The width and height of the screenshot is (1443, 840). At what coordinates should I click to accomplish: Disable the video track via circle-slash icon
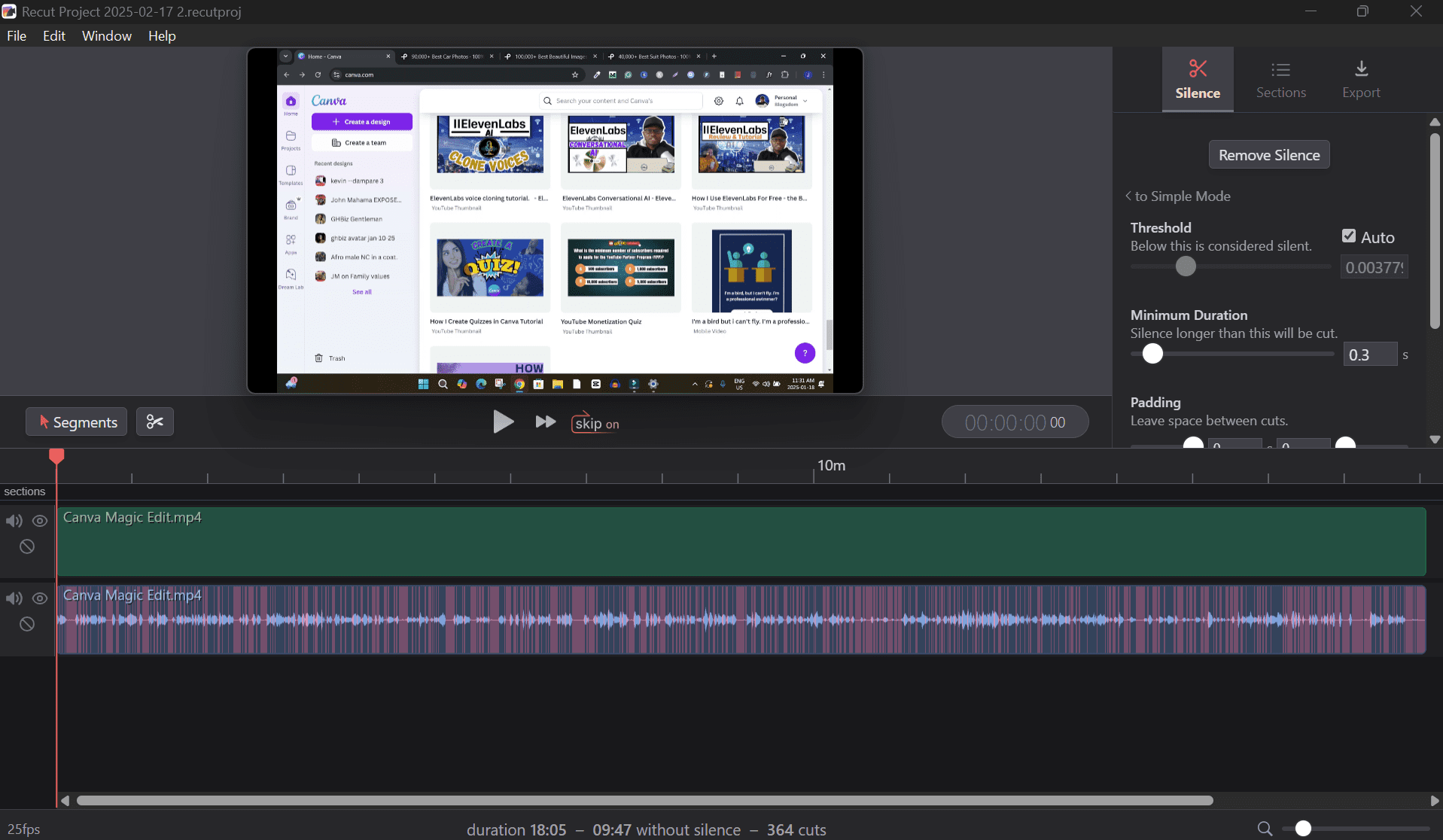click(27, 546)
